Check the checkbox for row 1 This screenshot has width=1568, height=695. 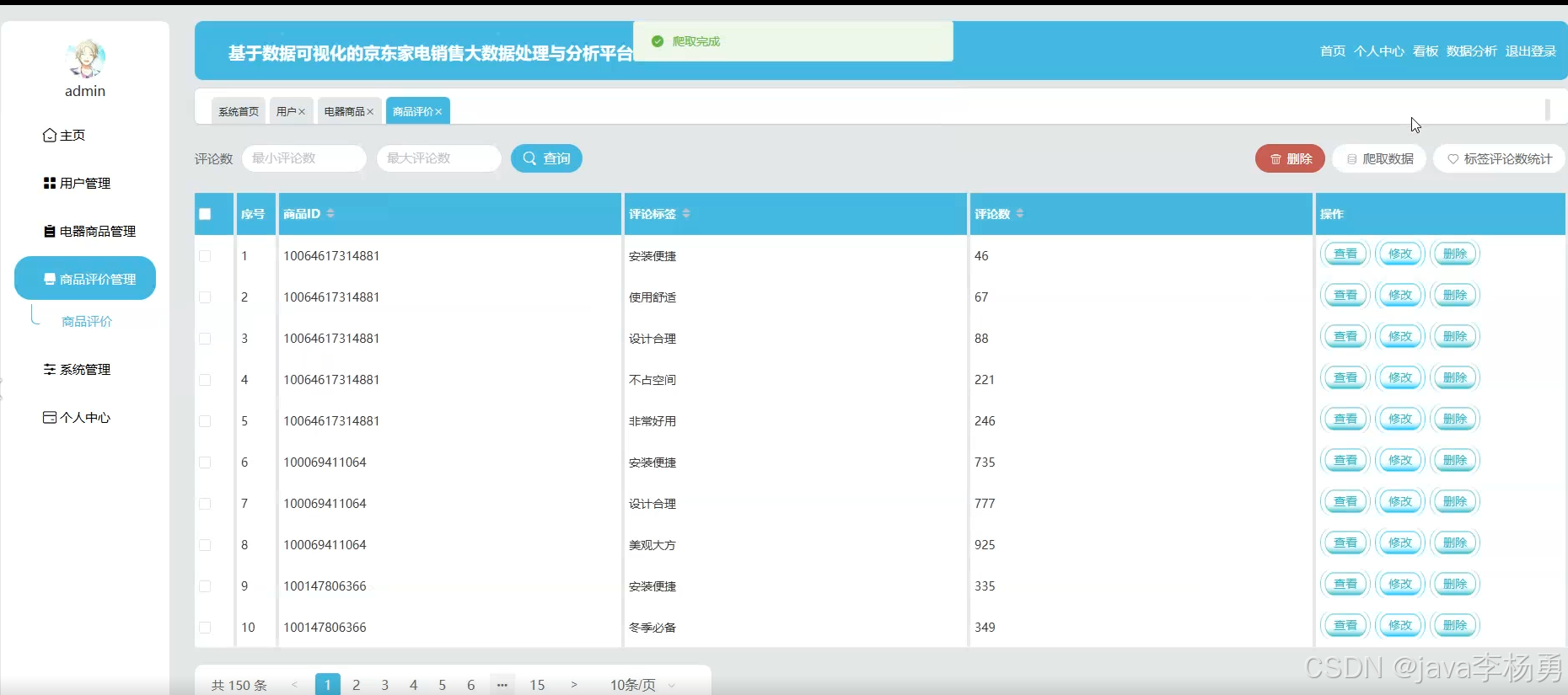205,256
